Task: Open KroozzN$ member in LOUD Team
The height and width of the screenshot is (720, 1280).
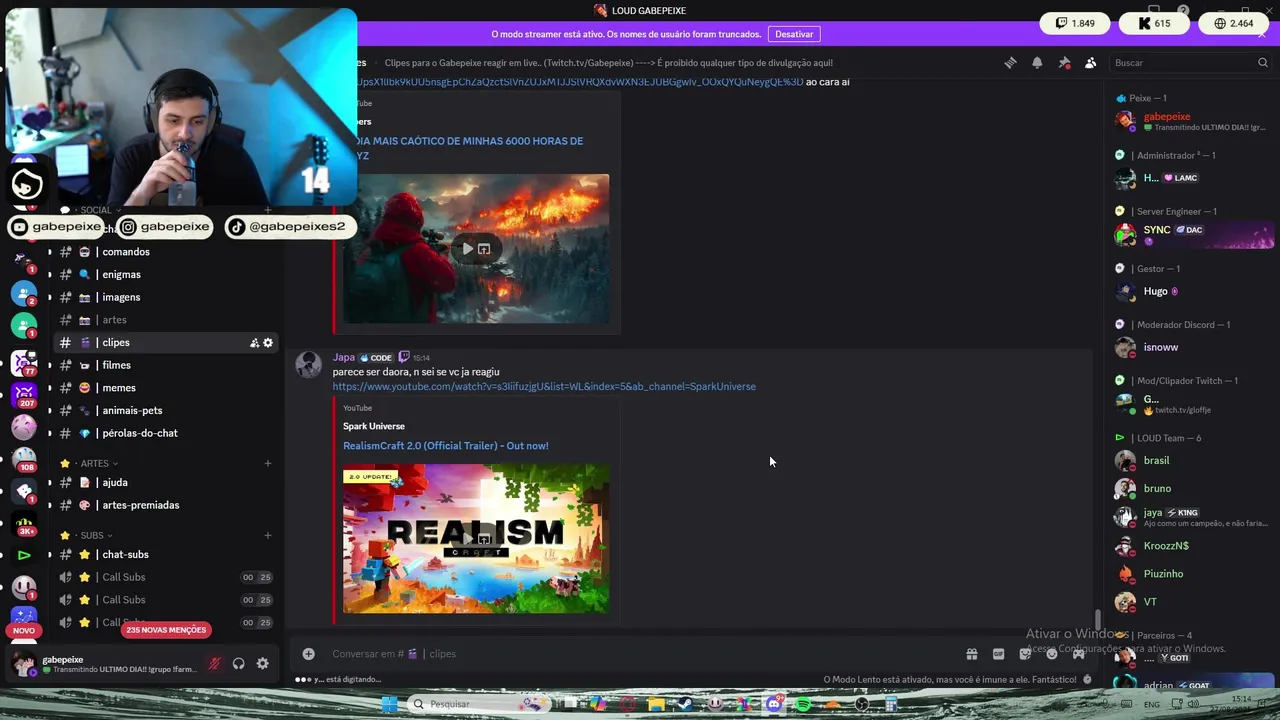Action: coord(1194,546)
